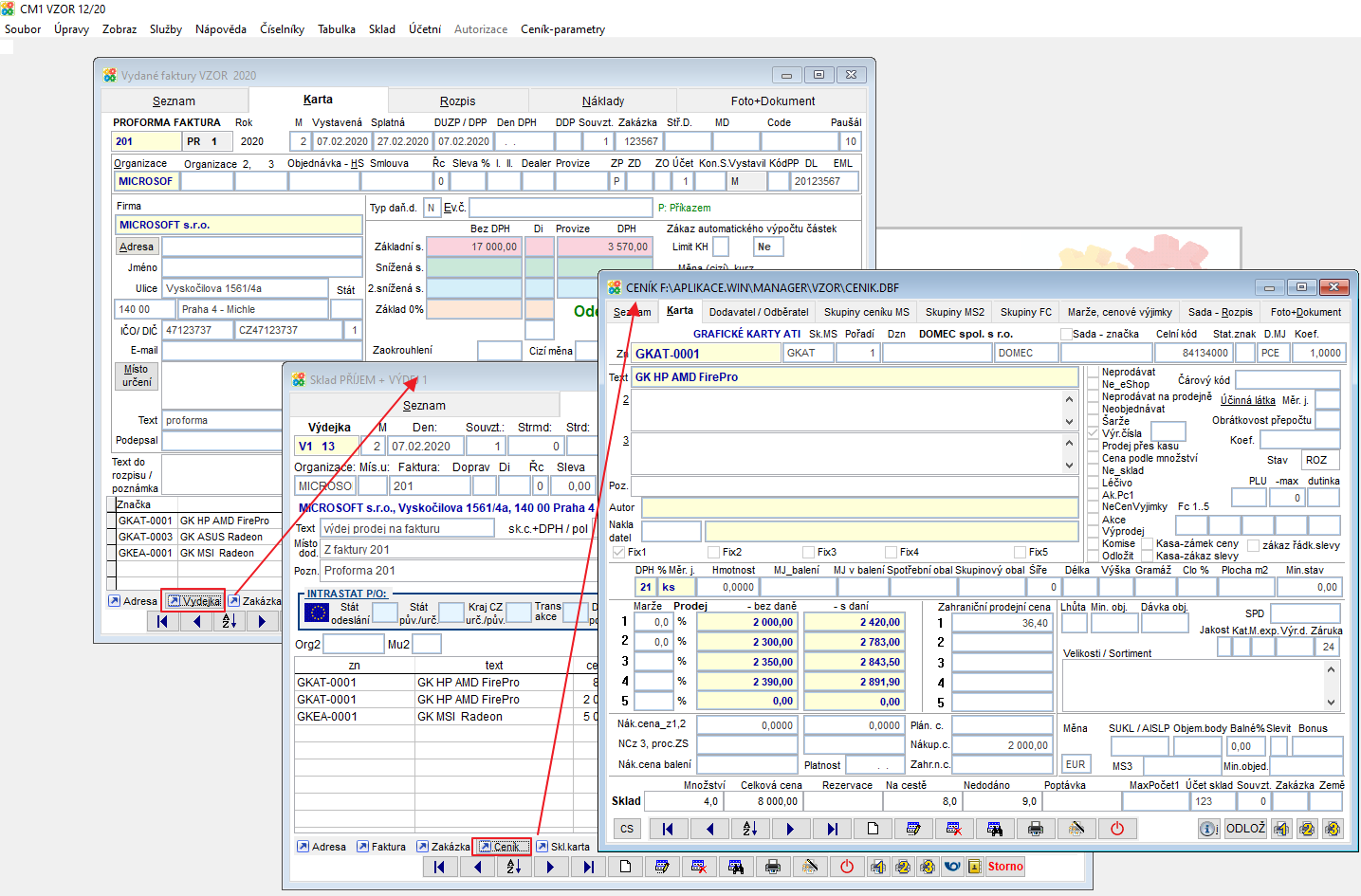Screen dimensions: 1361x896
Task: Enable zákaz řádk.slevy checkbox
Action: coord(1254,545)
